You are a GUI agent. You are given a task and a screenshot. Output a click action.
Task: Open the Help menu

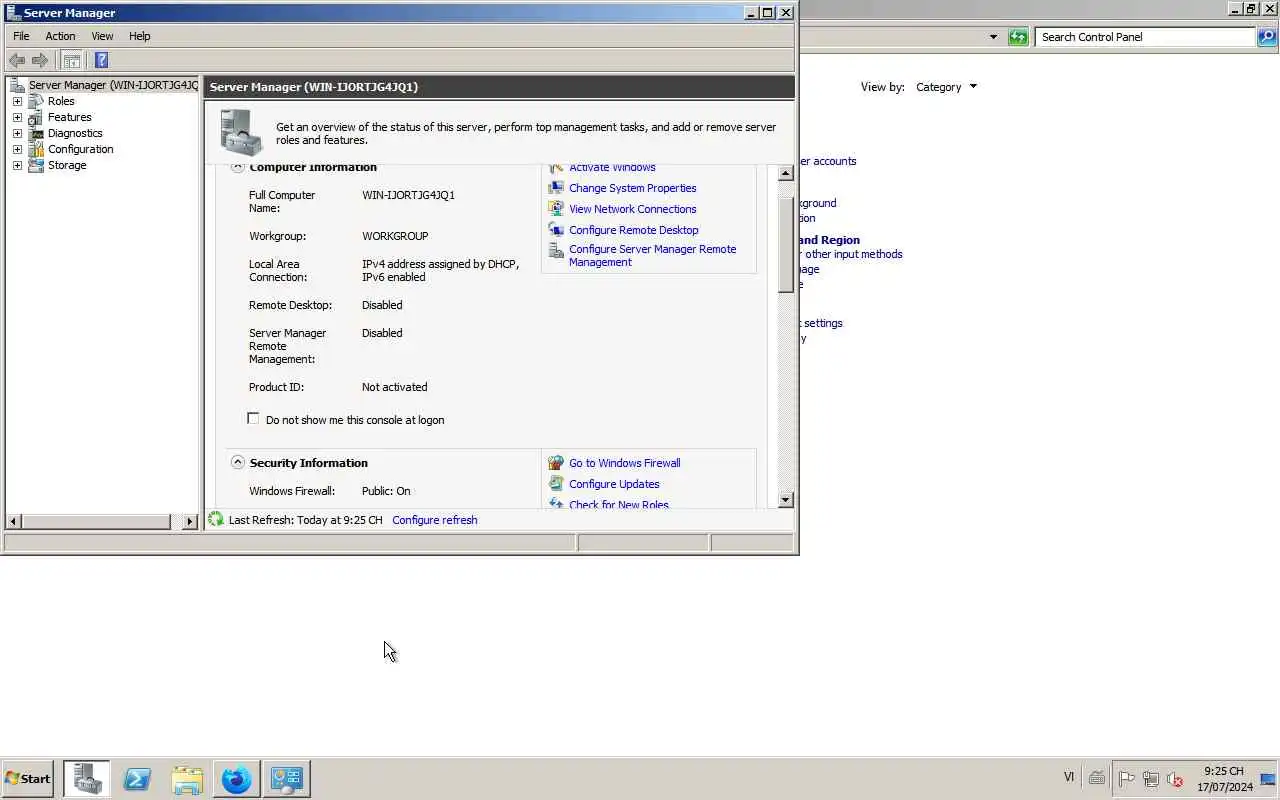pyautogui.click(x=139, y=36)
